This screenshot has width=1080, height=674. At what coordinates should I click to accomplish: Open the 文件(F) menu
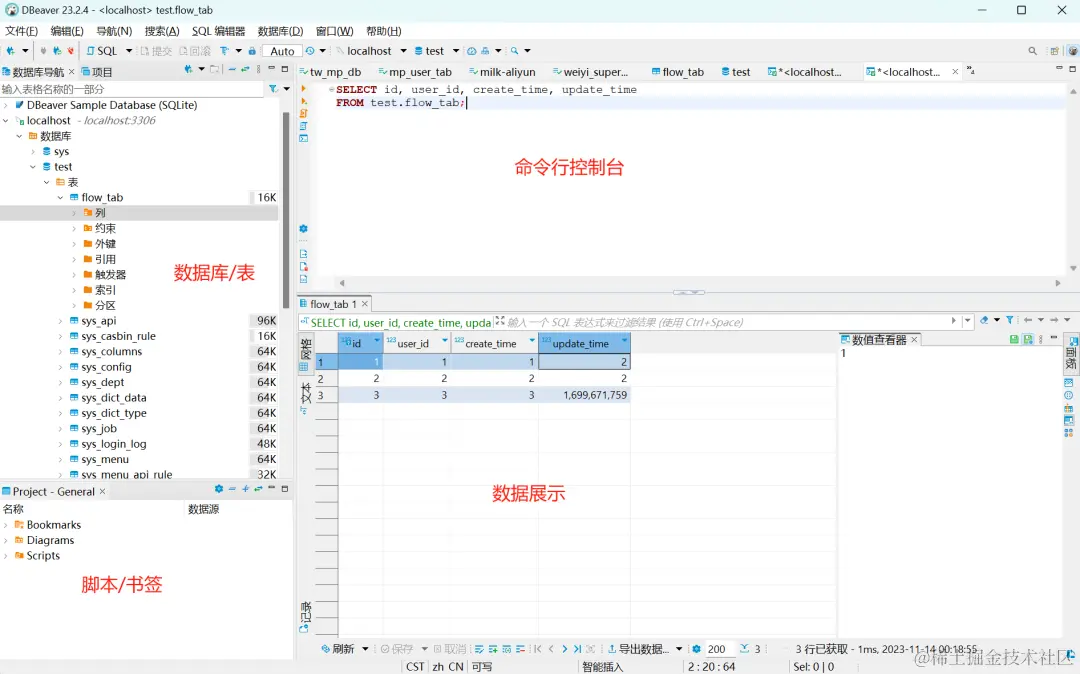tap(21, 31)
